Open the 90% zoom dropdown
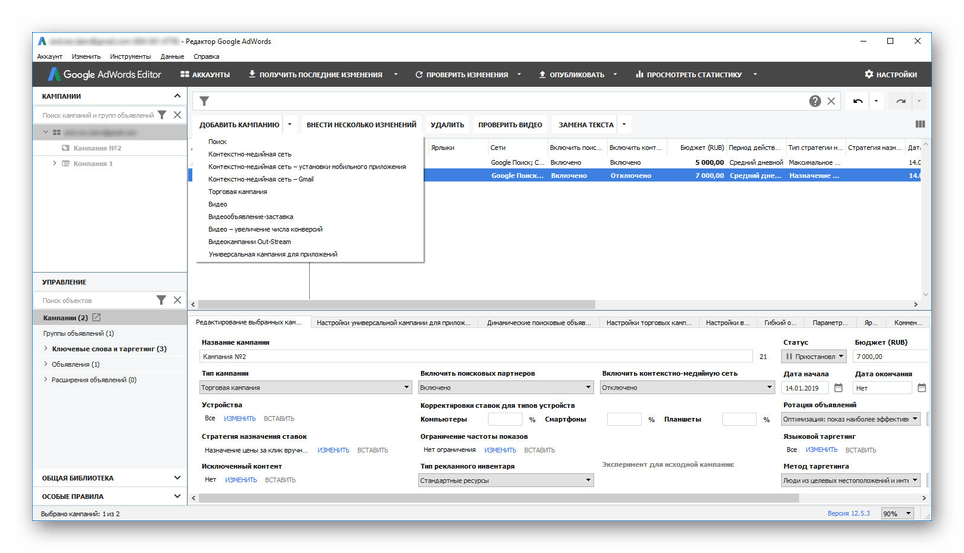The image size is (964, 553). (898, 513)
